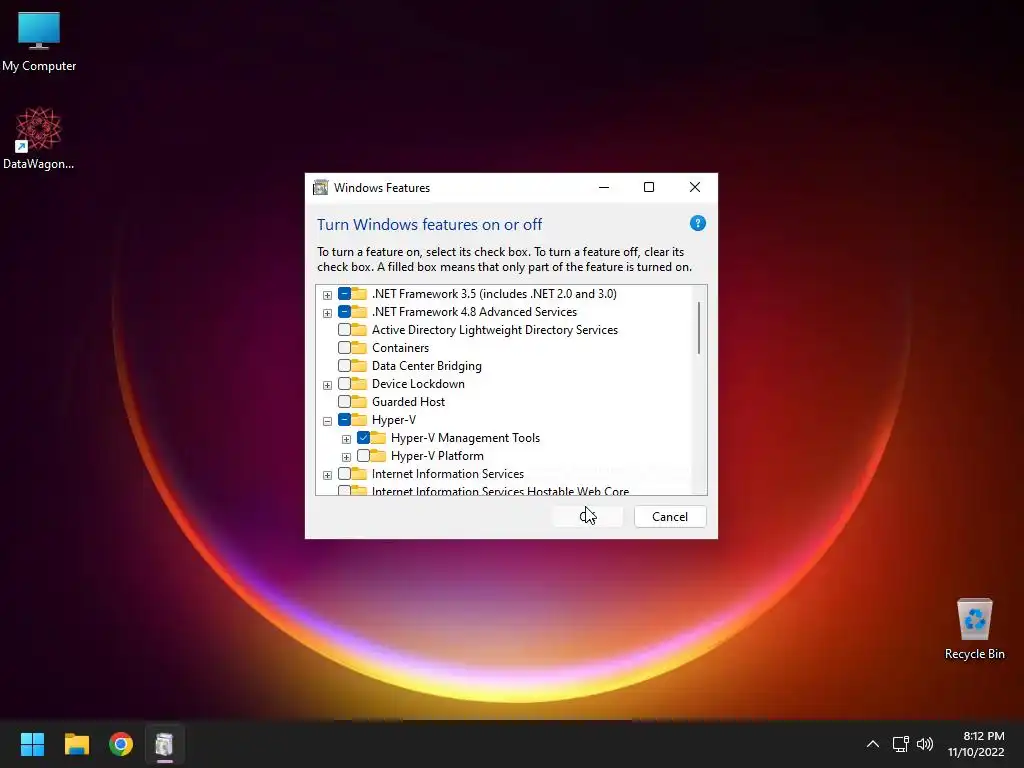Expand Internet Information Services node
Screen dimensions: 1024x768
pyautogui.click(x=327, y=475)
